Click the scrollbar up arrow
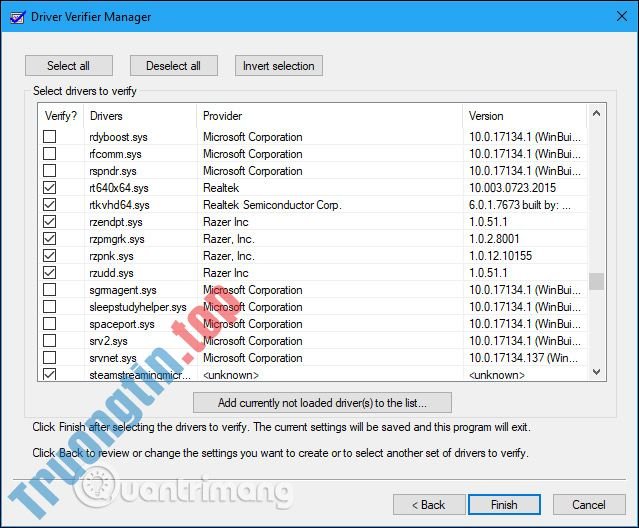This screenshot has width=639, height=528. pyautogui.click(x=597, y=114)
